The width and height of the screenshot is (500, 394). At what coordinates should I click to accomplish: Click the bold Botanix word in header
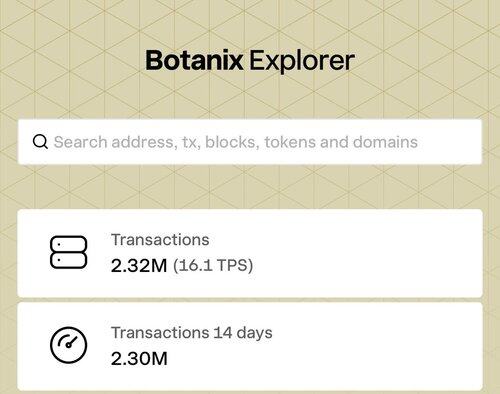pyautogui.click(x=194, y=60)
